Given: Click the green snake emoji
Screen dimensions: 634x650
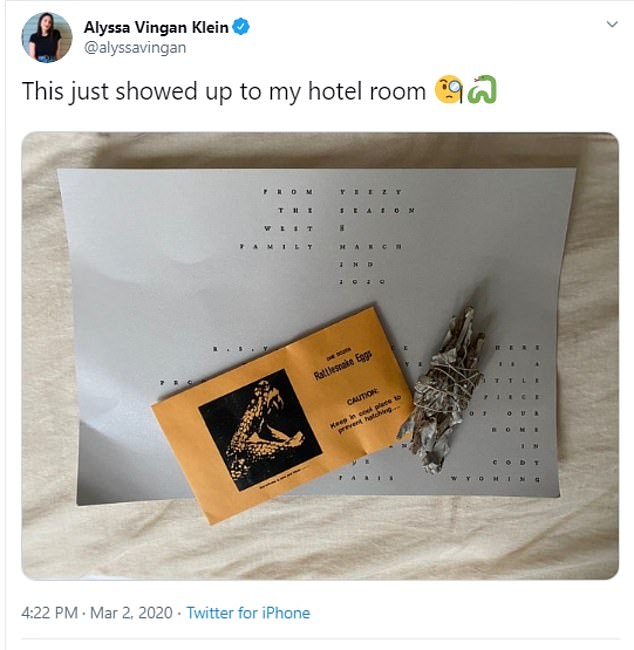Looking at the screenshot, I should 482,90.
